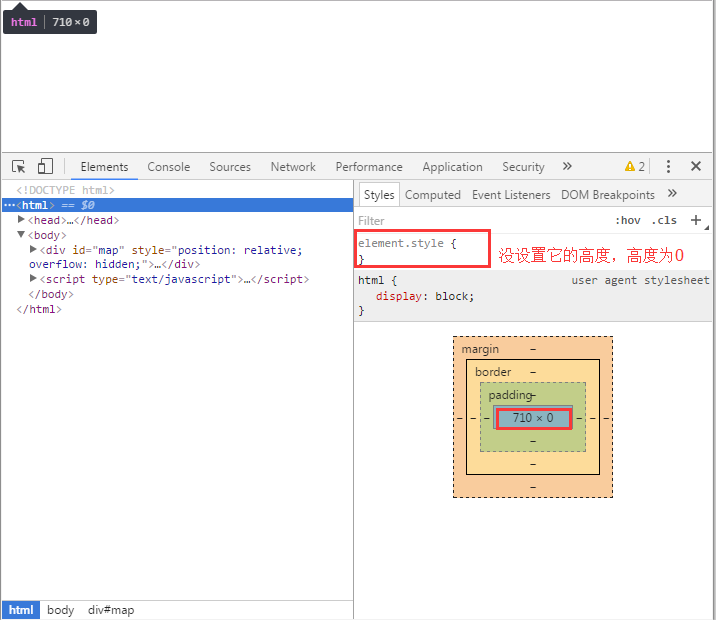Image resolution: width=716 pixels, height=620 pixels.
Task: Select the html element row
Action: coord(177,205)
